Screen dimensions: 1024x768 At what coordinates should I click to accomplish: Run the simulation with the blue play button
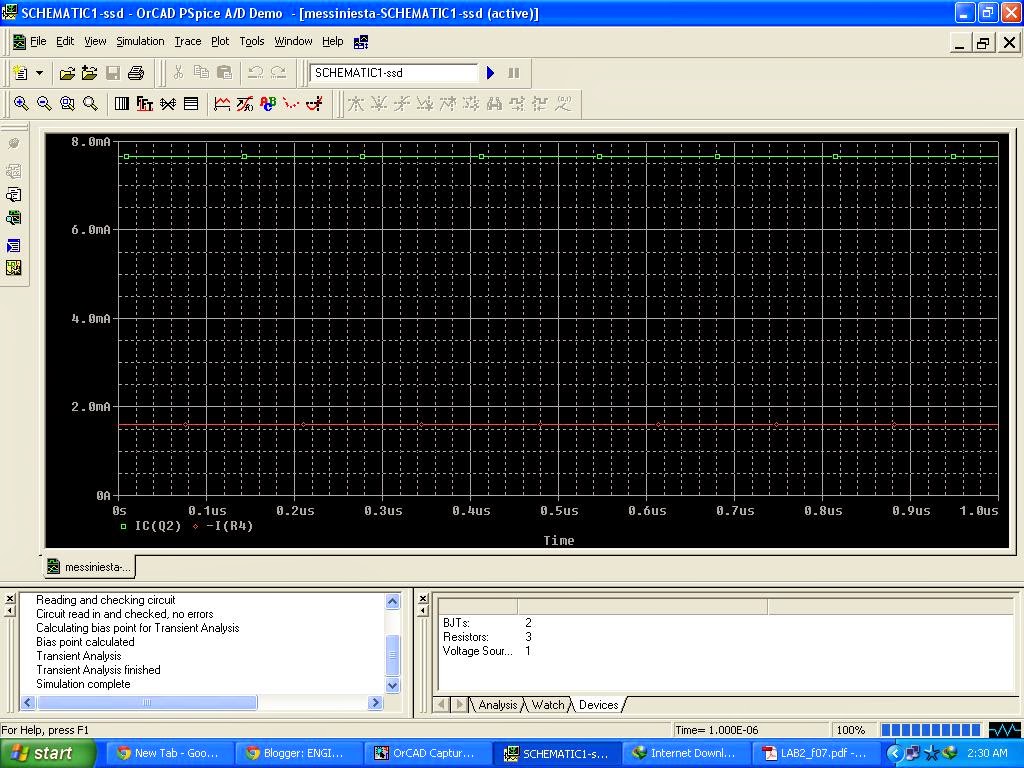pyautogui.click(x=490, y=72)
